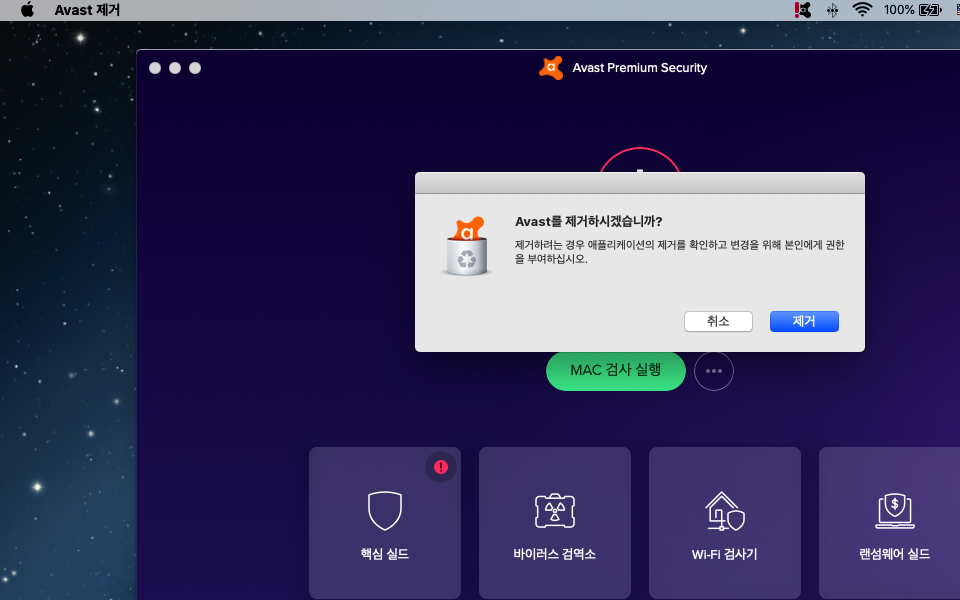The image size is (960, 600).
Task: Open the 핵심 실드 shield tile
Action: coord(384,522)
